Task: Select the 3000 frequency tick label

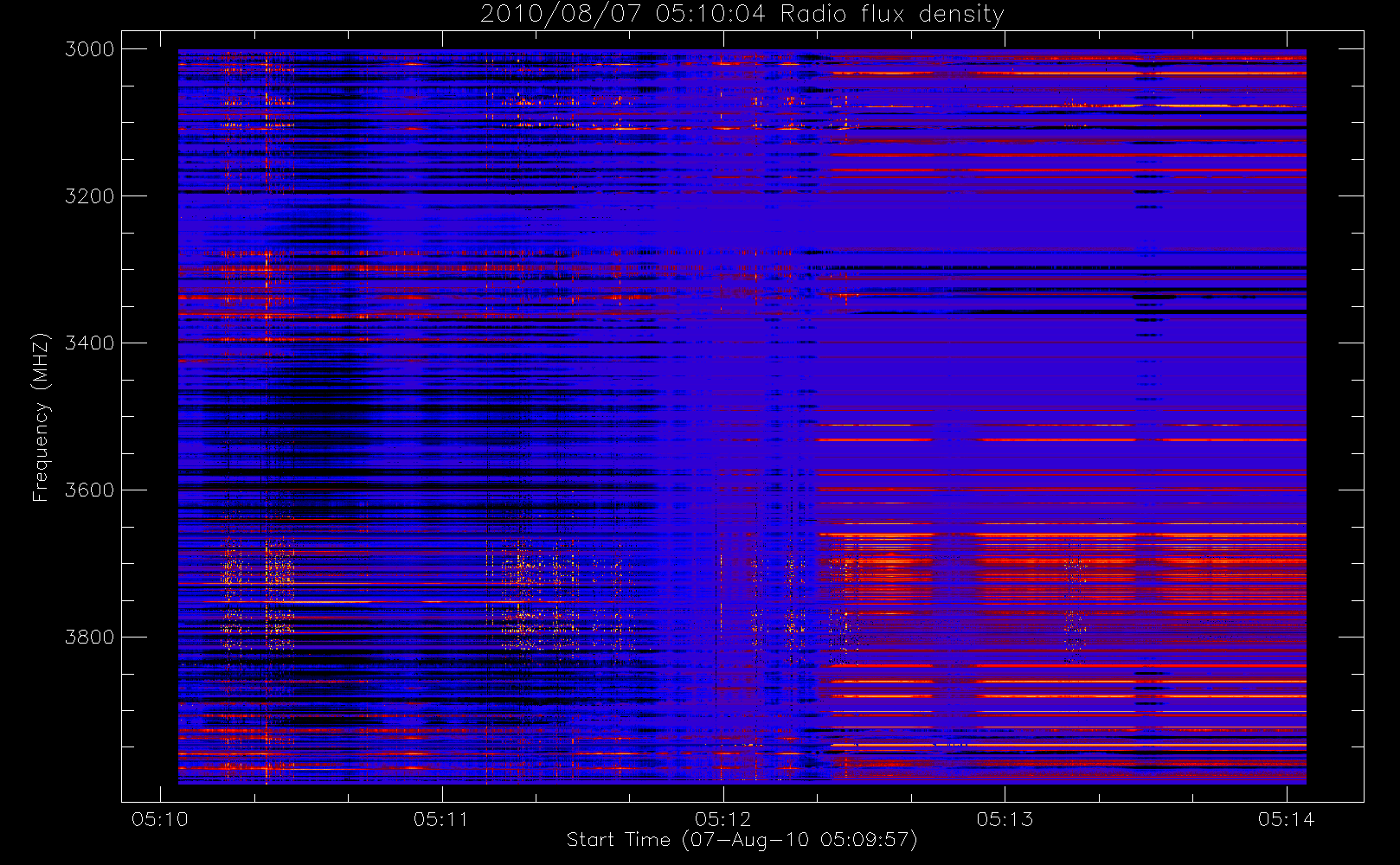Action: (x=90, y=49)
